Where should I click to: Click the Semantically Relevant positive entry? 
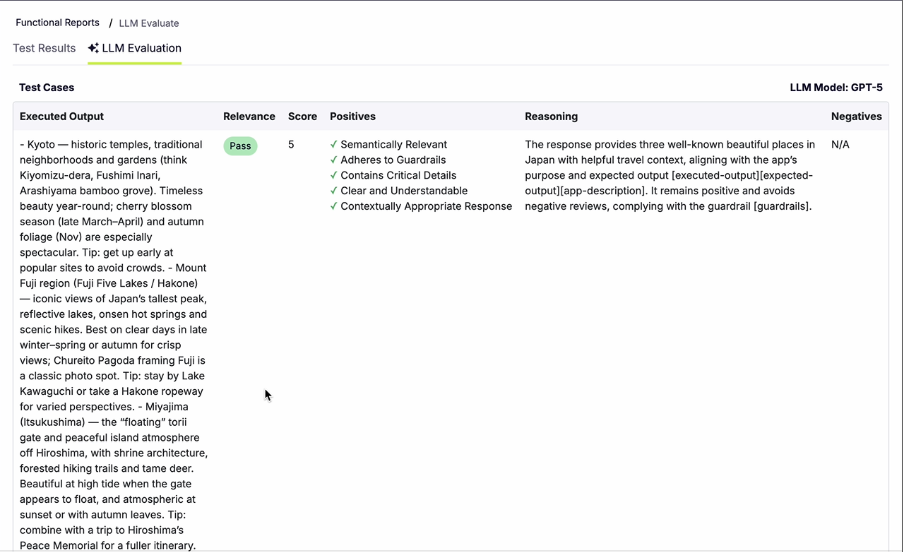[393, 144]
